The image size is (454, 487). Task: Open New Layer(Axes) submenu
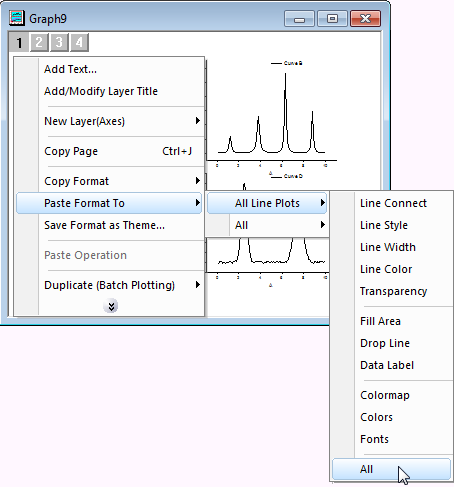109,121
